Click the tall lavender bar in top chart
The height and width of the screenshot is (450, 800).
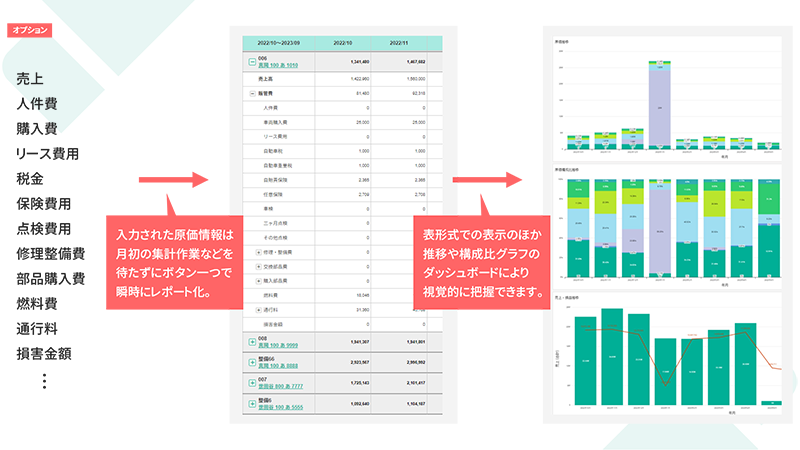point(657,107)
